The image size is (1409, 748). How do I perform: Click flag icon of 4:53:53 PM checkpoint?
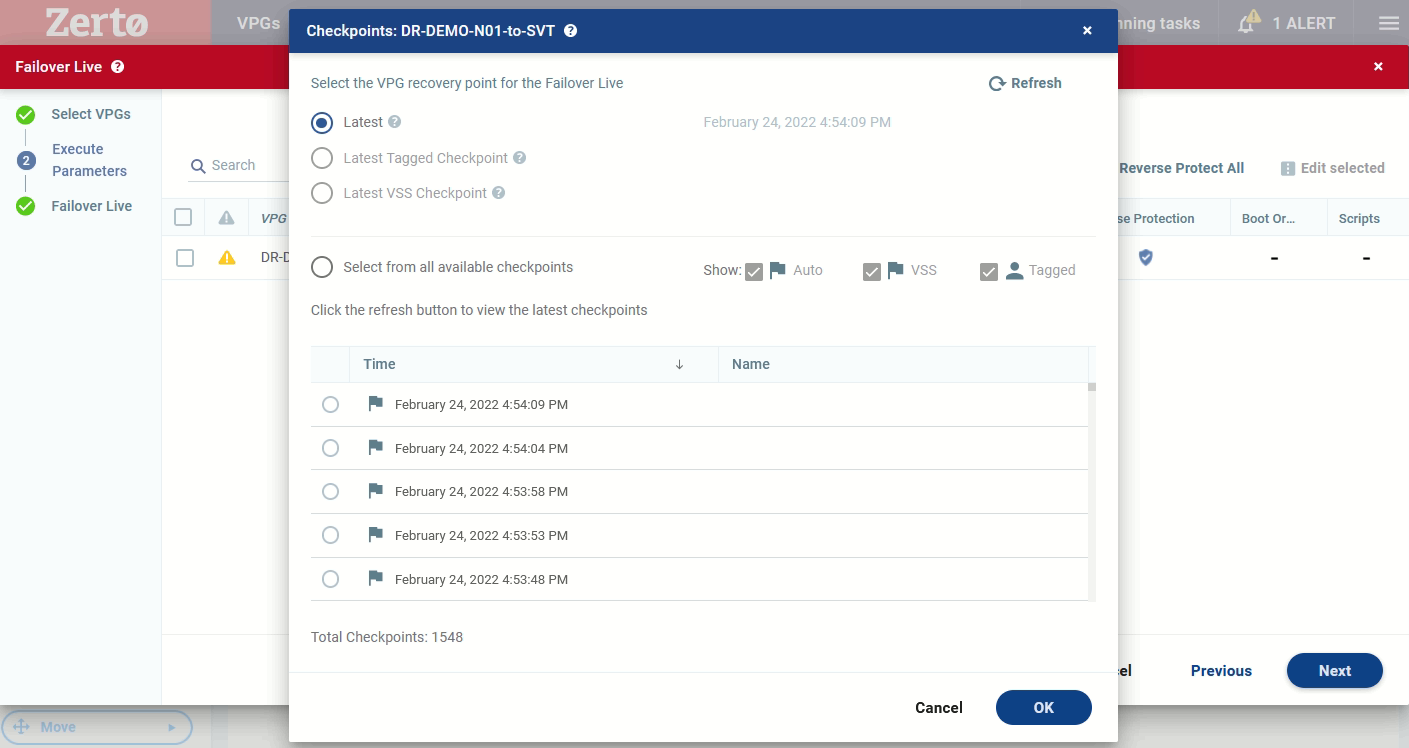376,534
